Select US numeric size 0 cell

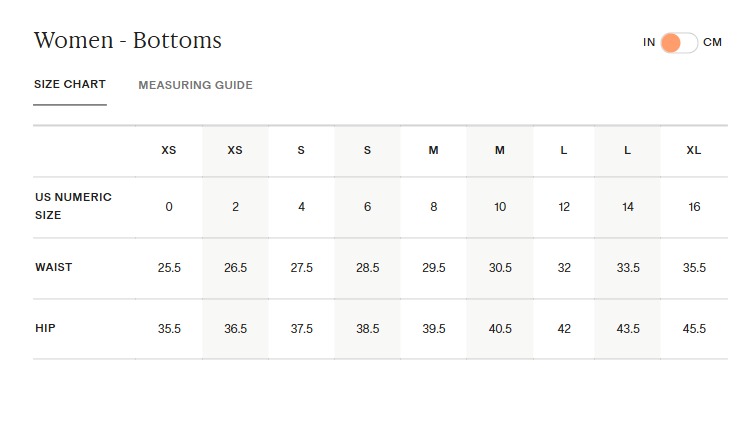point(169,207)
